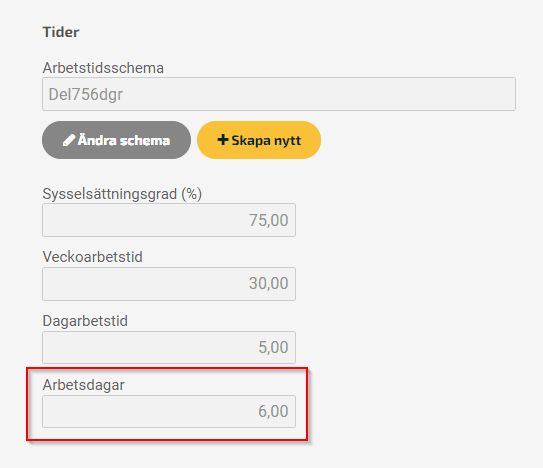
Task: Focus the highlighted Arbetsdagar input field
Action: (x=169, y=411)
